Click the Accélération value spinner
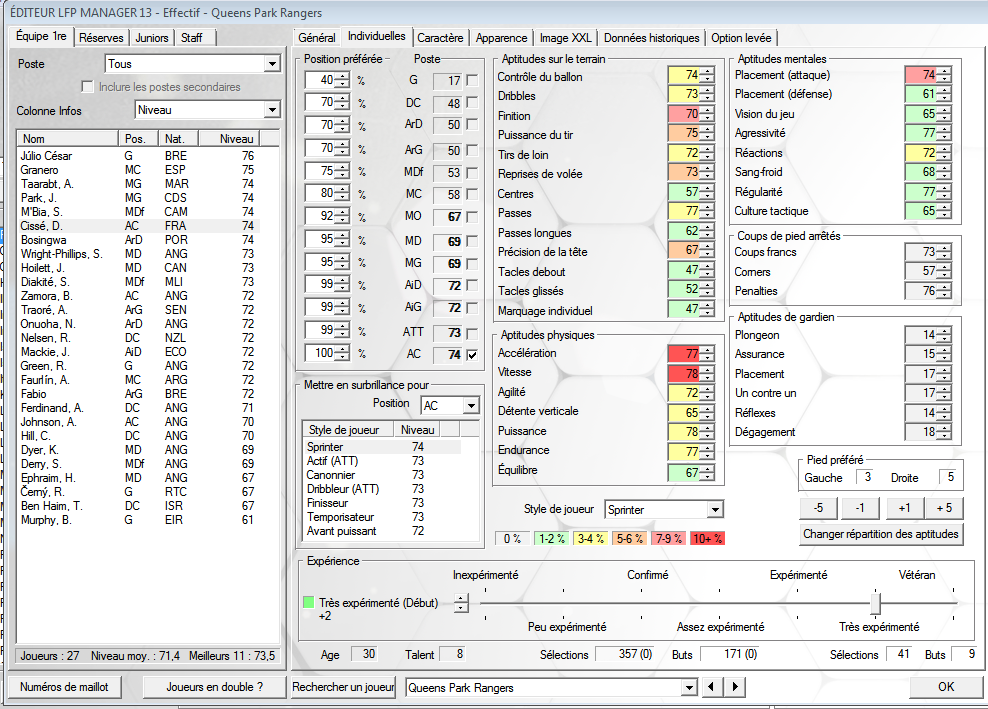This screenshot has width=988, height=709. tap(708, 354)
